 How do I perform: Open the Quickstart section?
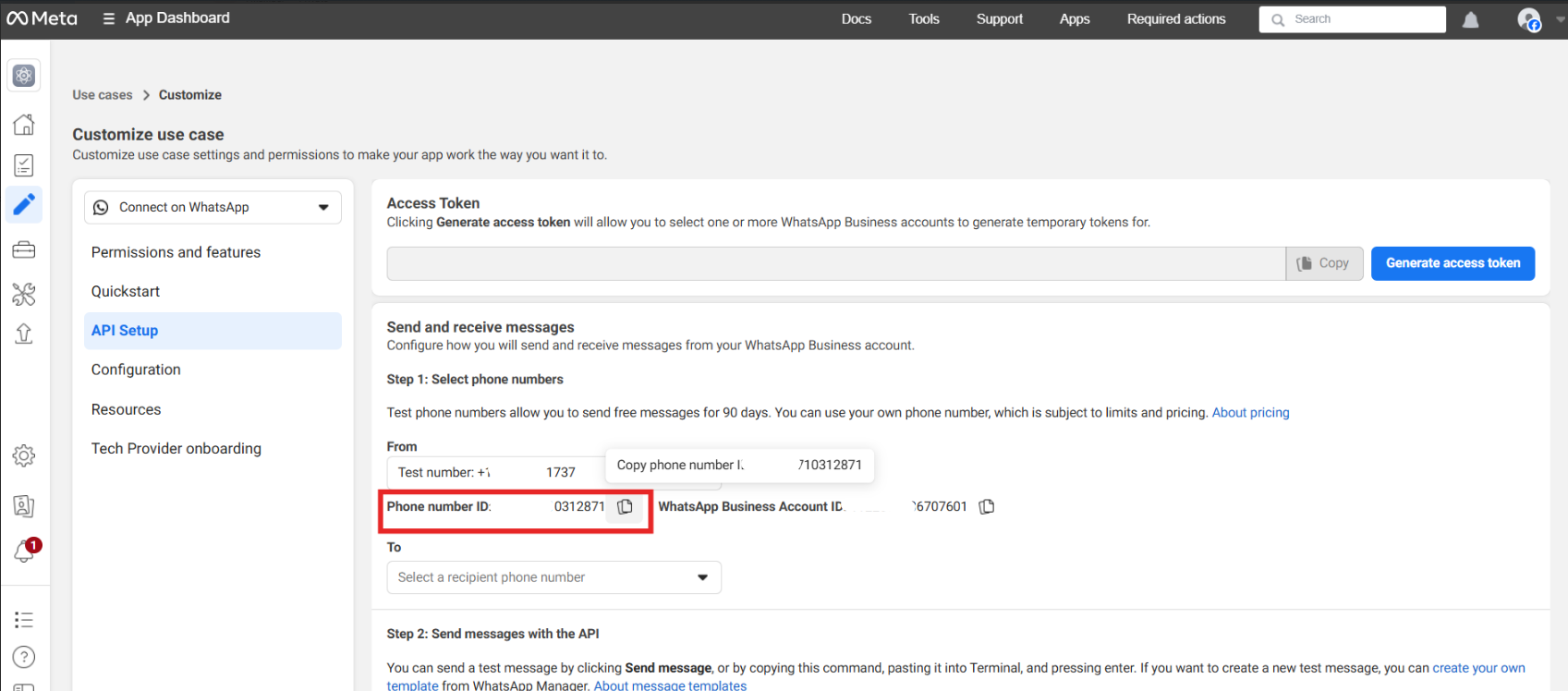[126, 291]
